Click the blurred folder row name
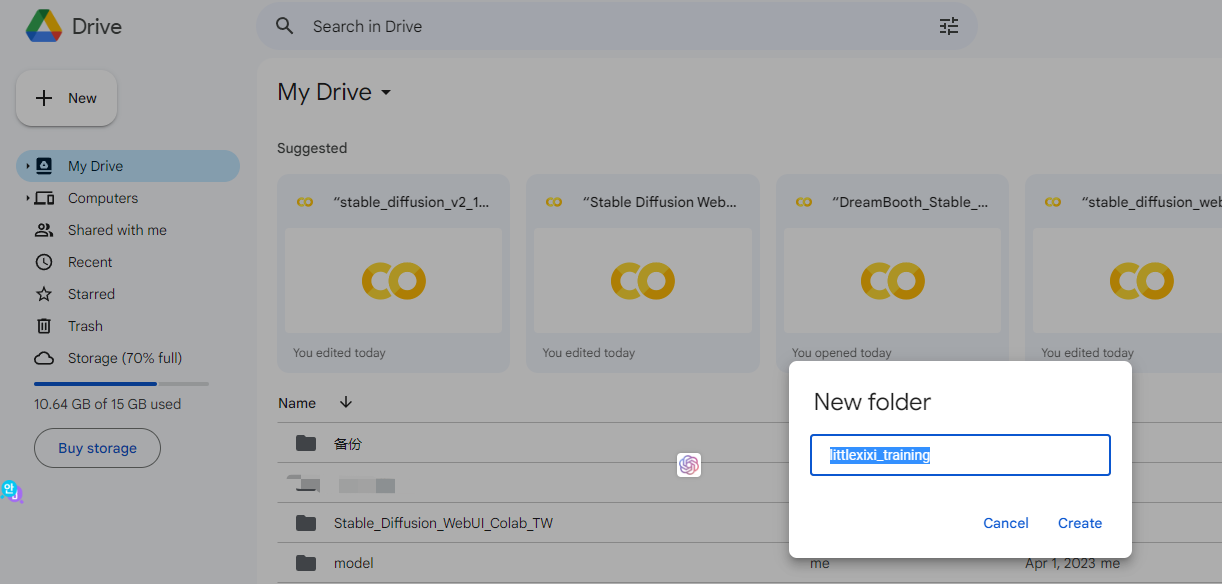Image resolution: width=1222 pixels, height=584 pixels. 366,485
